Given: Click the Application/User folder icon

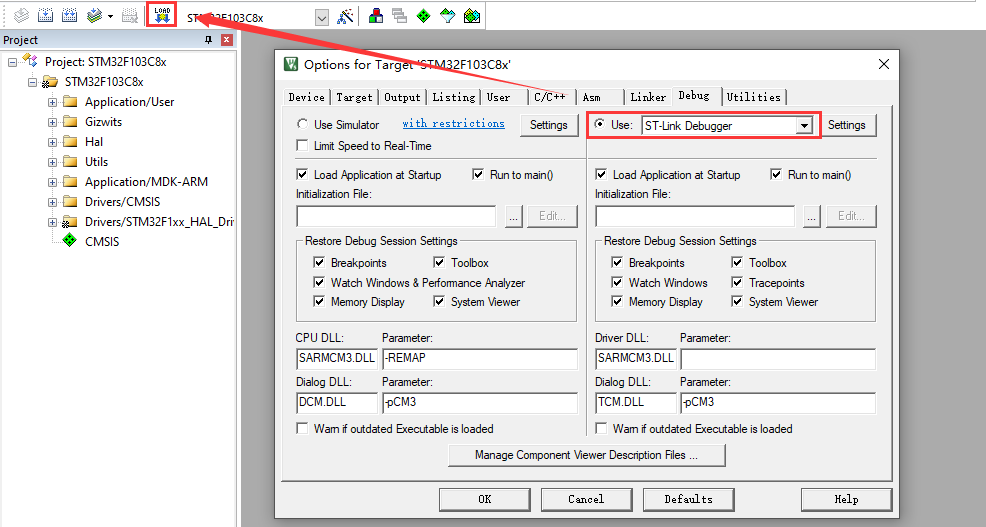Looking at the screenshot, I should [x=70, y=102].
